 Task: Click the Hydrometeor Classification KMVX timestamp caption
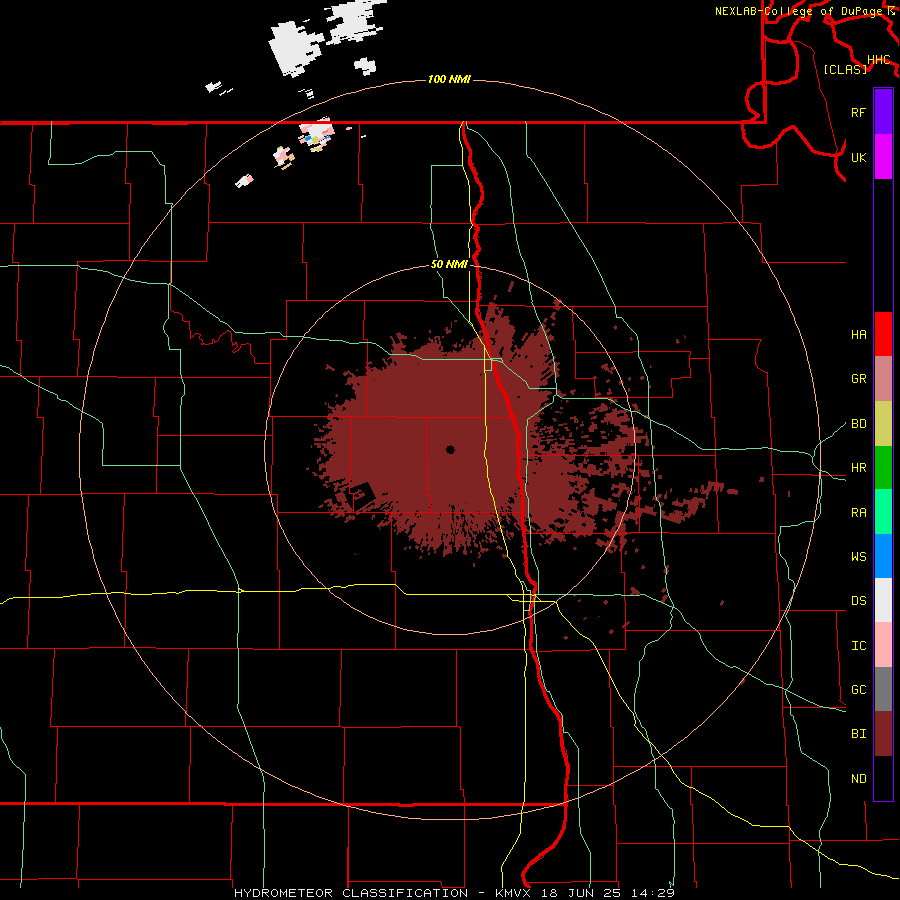coord(454,893)
